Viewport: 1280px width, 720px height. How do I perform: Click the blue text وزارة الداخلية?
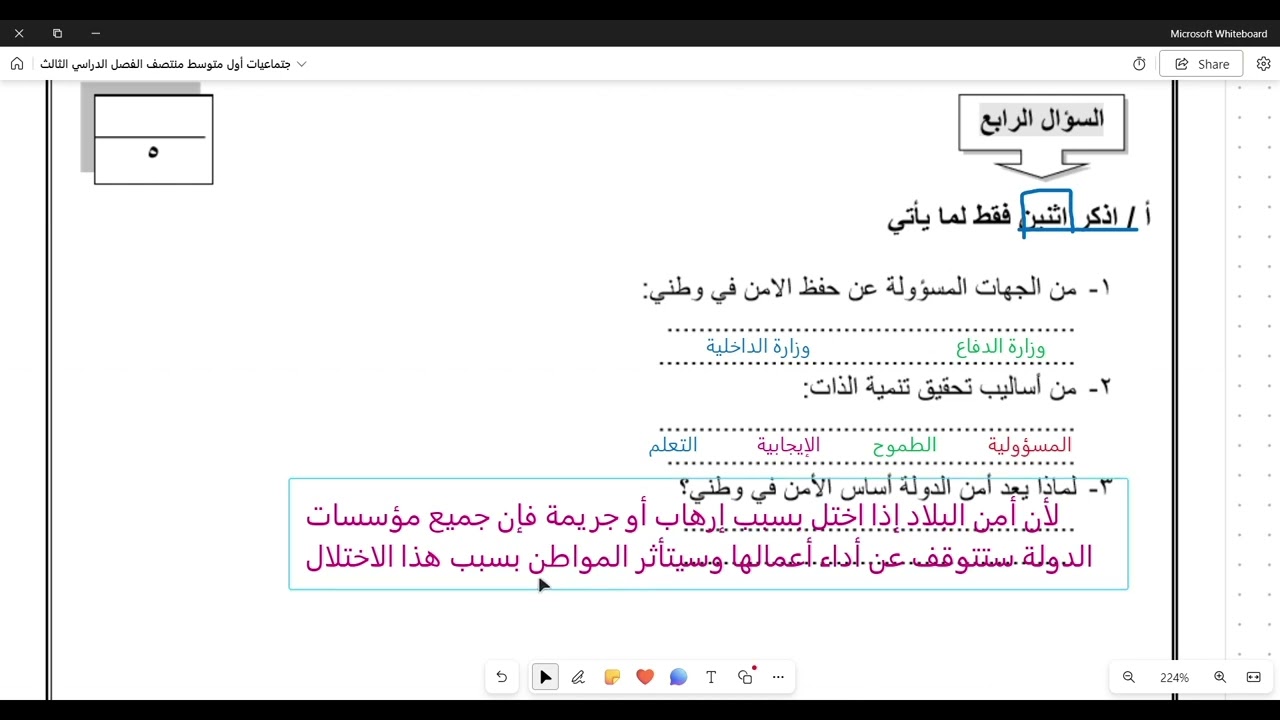[758, 347]
